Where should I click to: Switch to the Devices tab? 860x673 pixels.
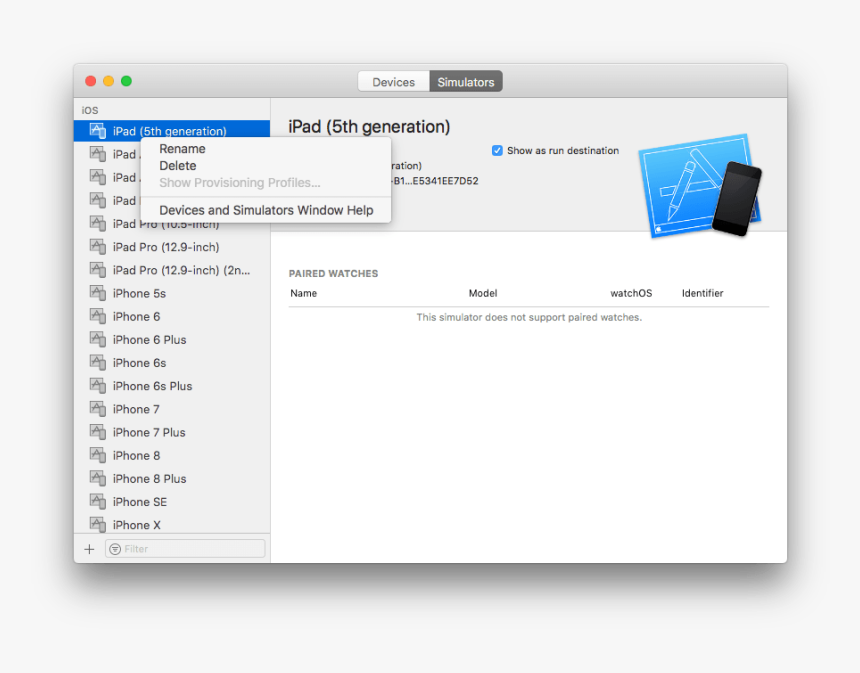(x=393, y=81)
